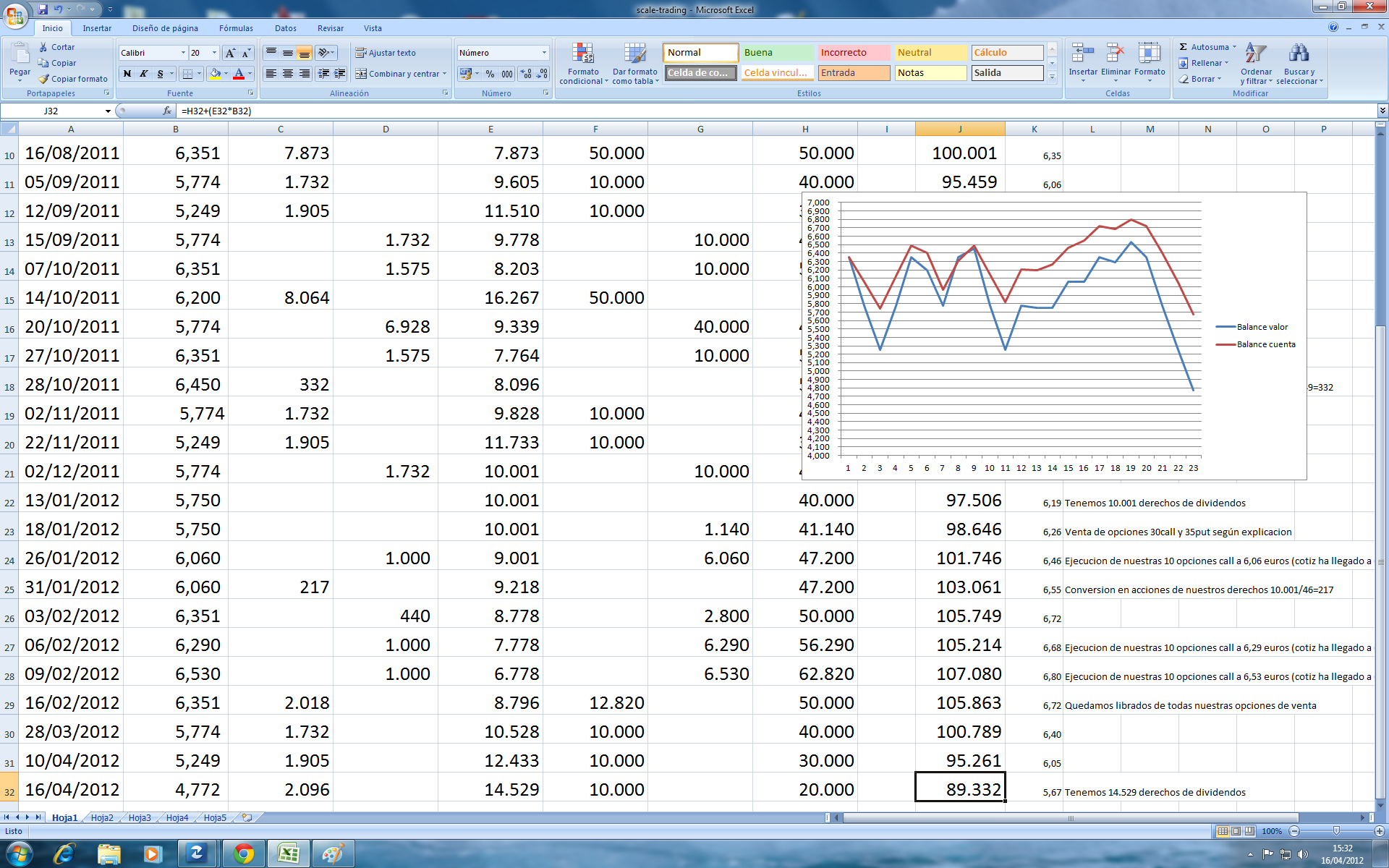Open Formato condicional
1389x868 pixels.
583,64
